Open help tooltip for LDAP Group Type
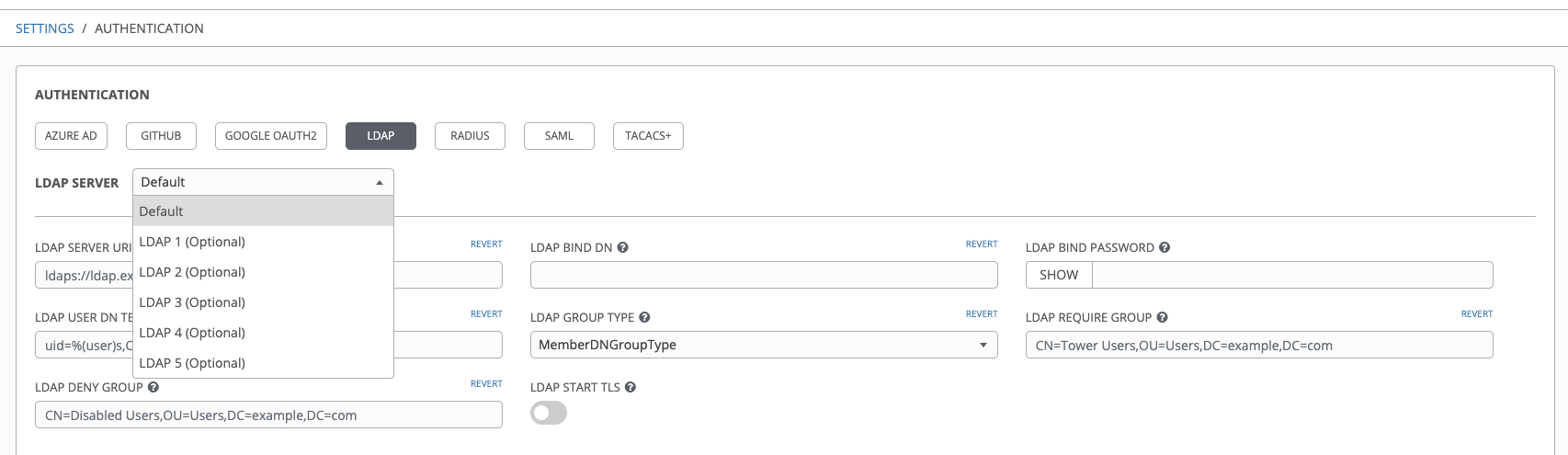1568x455 pixels. click(x=644, y=317)
